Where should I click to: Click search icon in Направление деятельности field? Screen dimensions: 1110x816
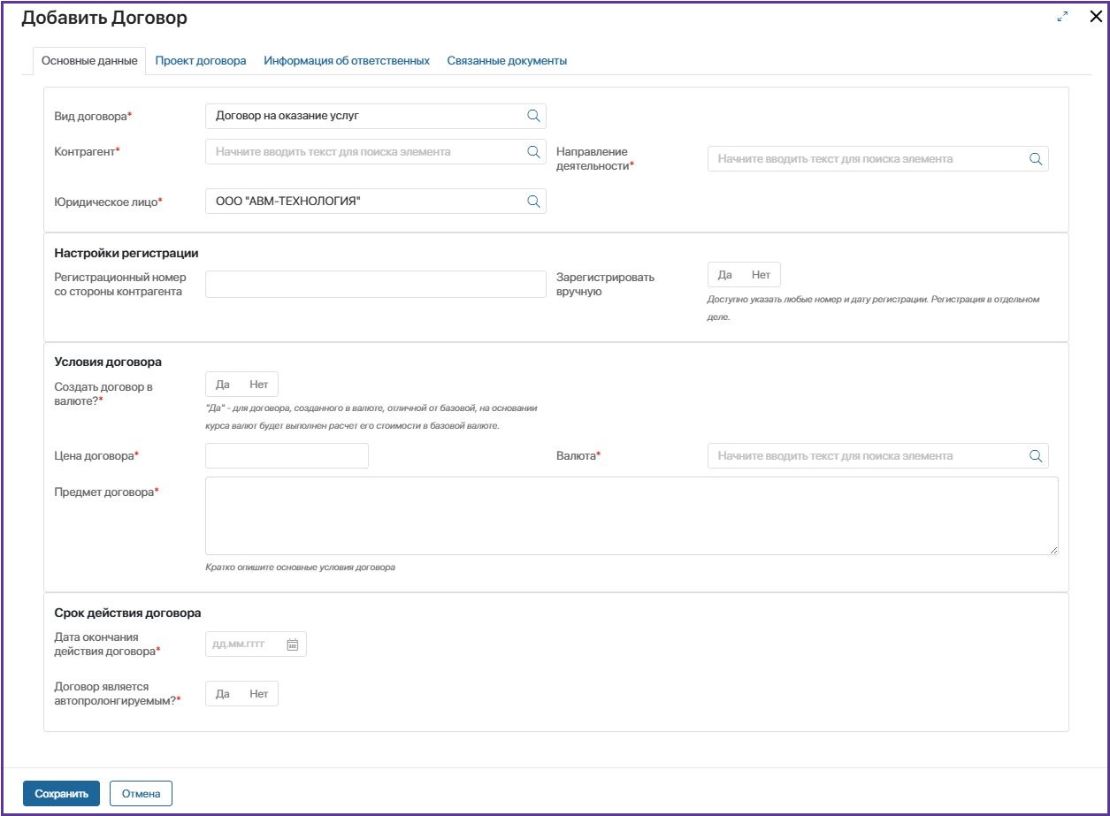tap(1036, 159)
